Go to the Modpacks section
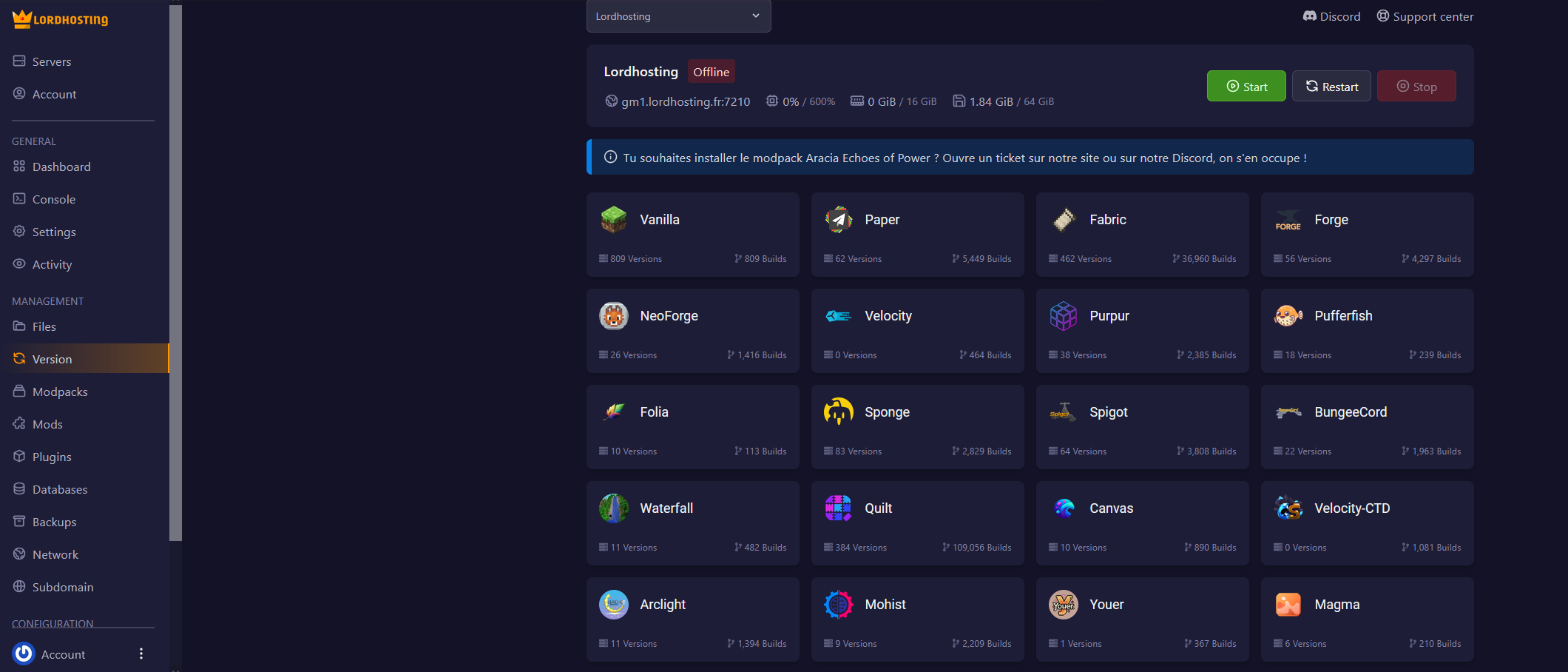The image size is (1568, 672). point(60,392)
